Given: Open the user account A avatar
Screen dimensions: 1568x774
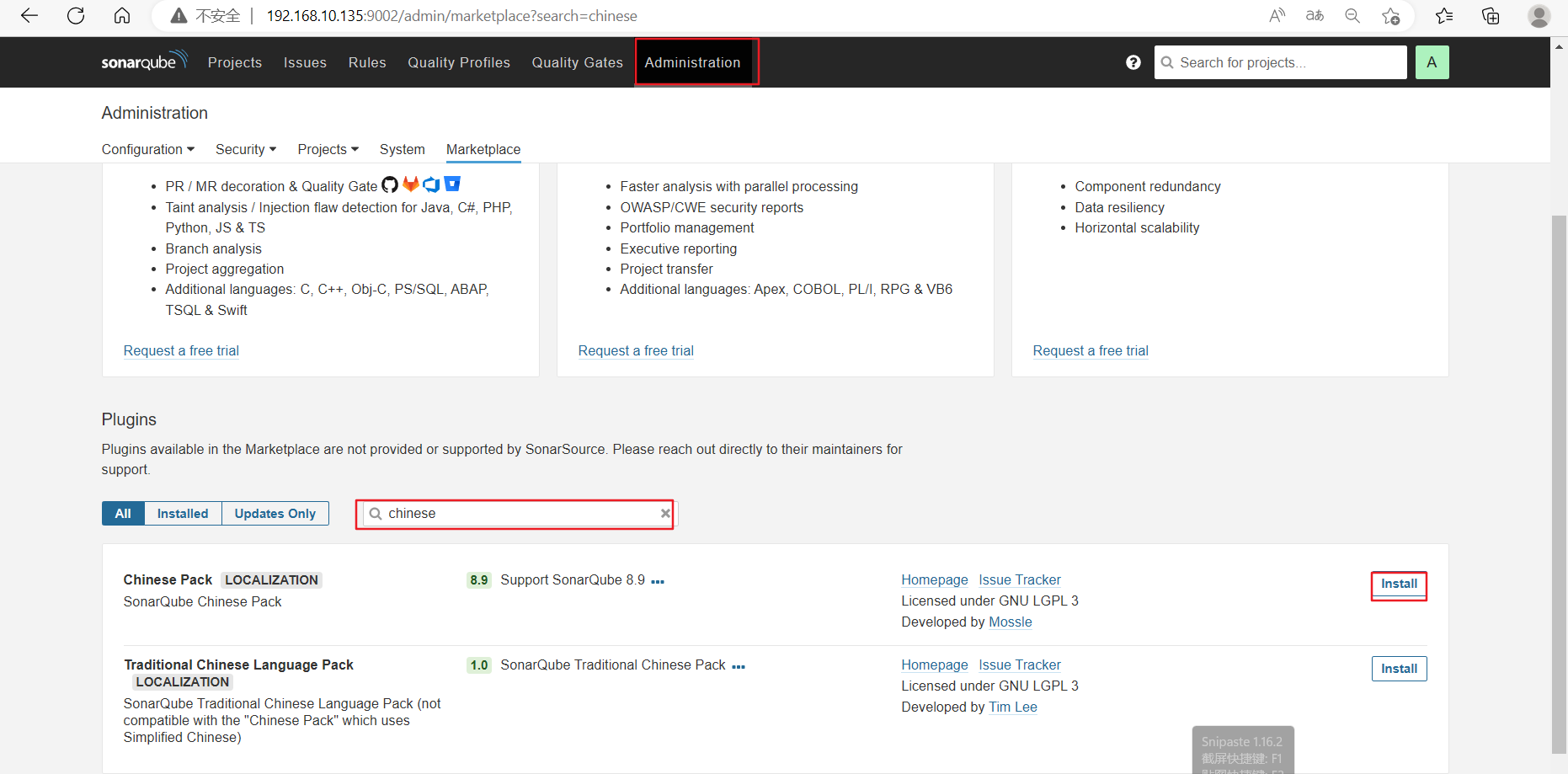Looking at the screenshot, I should (x=1432, y=62).
